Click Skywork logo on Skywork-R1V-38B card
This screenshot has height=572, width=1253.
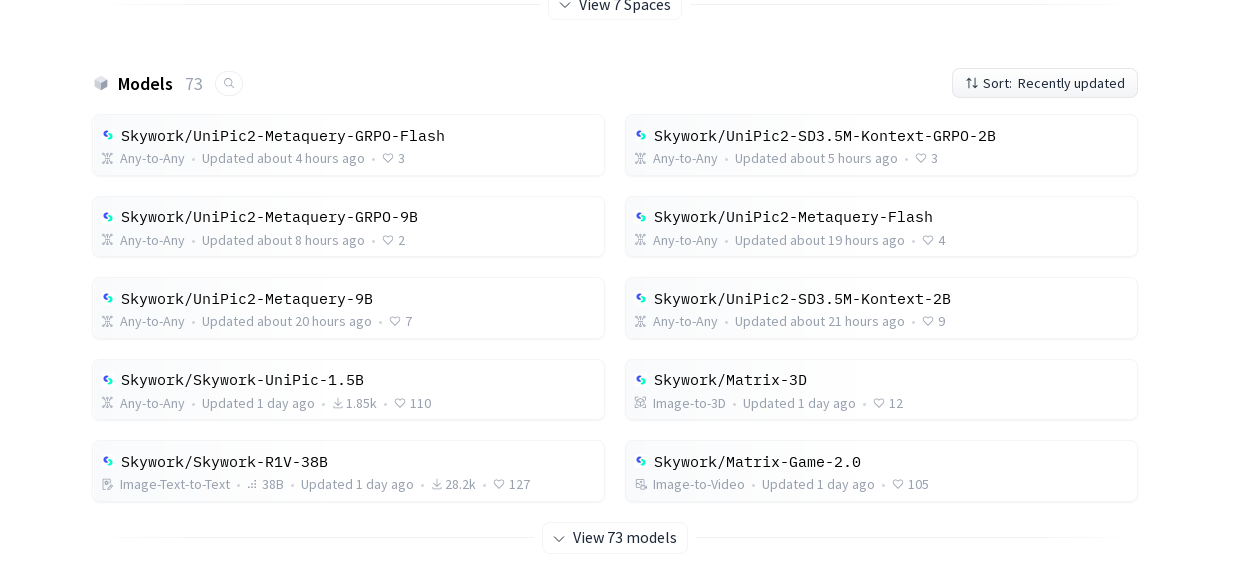pos(108,462)
